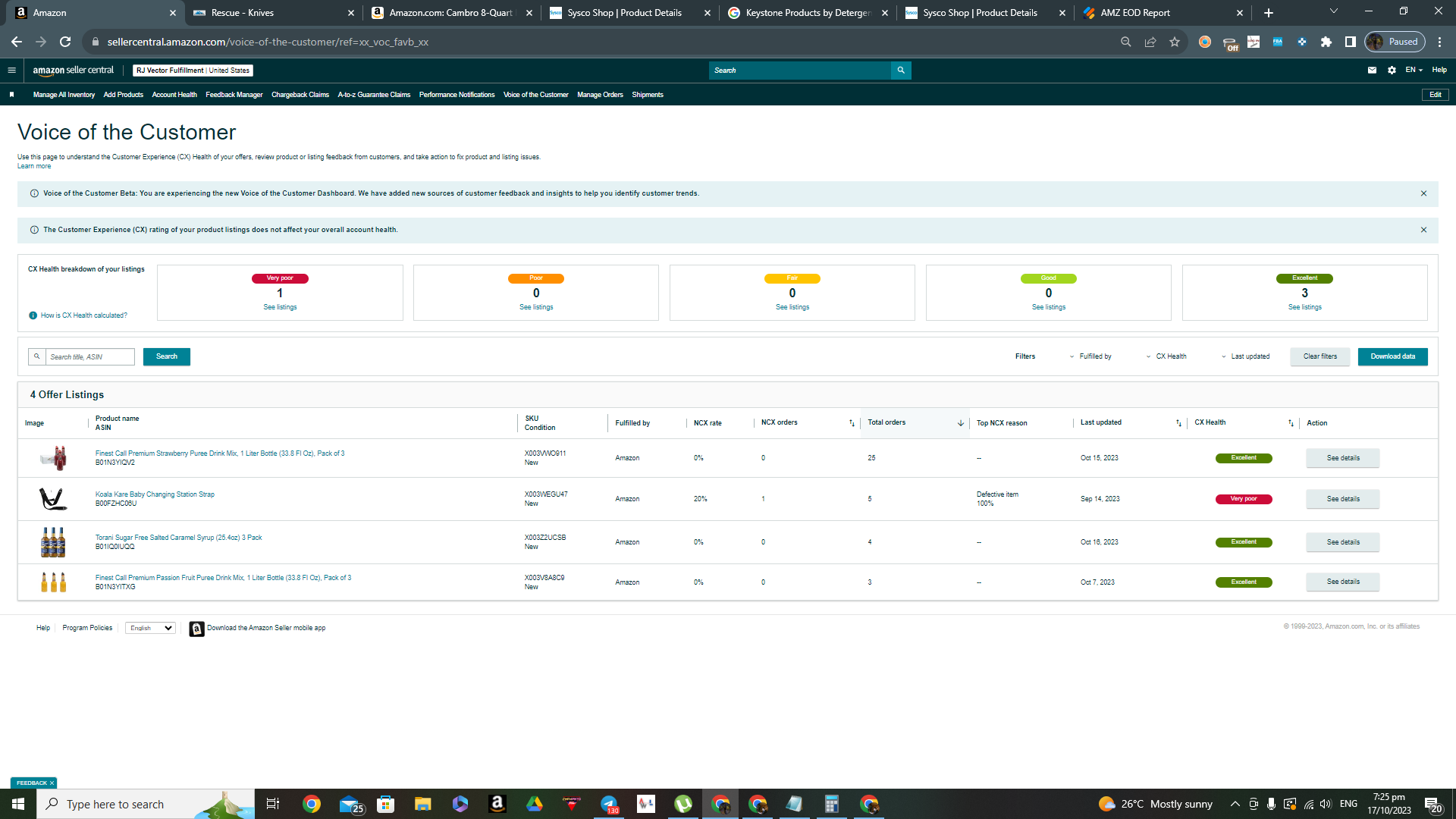Open the Chrome three-dot menu
Screen dimensions: 1456x819
pyautogui.click(x=1439, y=42)
